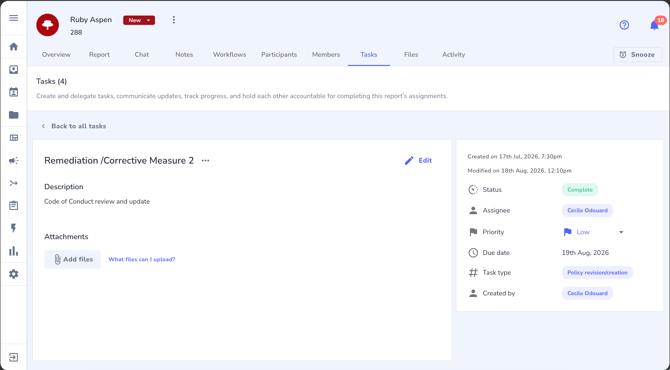Open notifications bell with 18 badge
Image resolution: width=670 pixels, height=370 pixels.
point(655,25)
